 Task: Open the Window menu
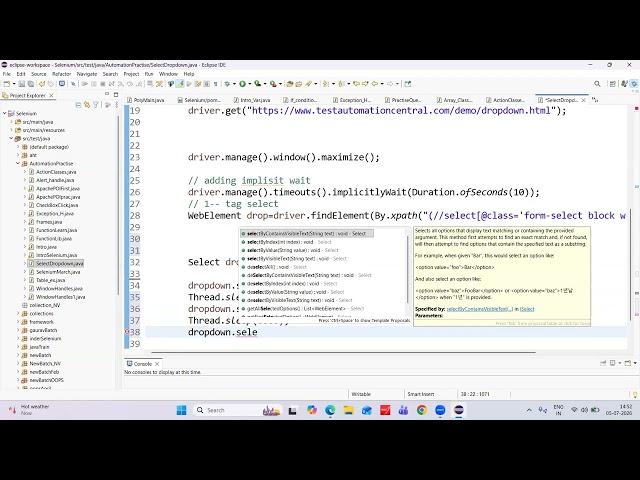[x=168, y=74]
